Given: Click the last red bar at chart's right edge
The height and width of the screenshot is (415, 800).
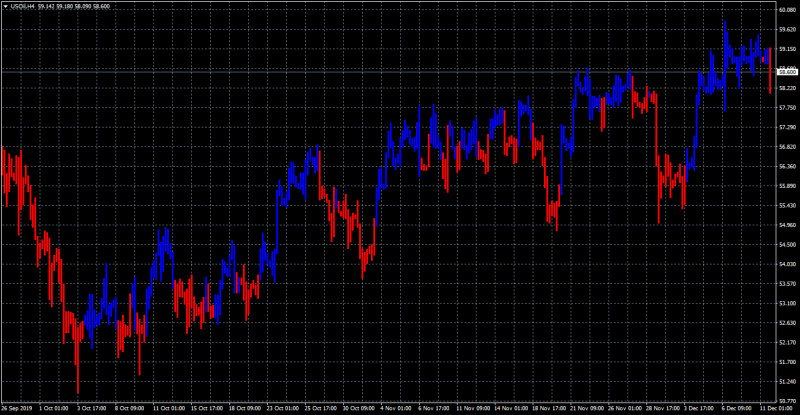Looking at the screenshot, I should [x=770, y=70].
